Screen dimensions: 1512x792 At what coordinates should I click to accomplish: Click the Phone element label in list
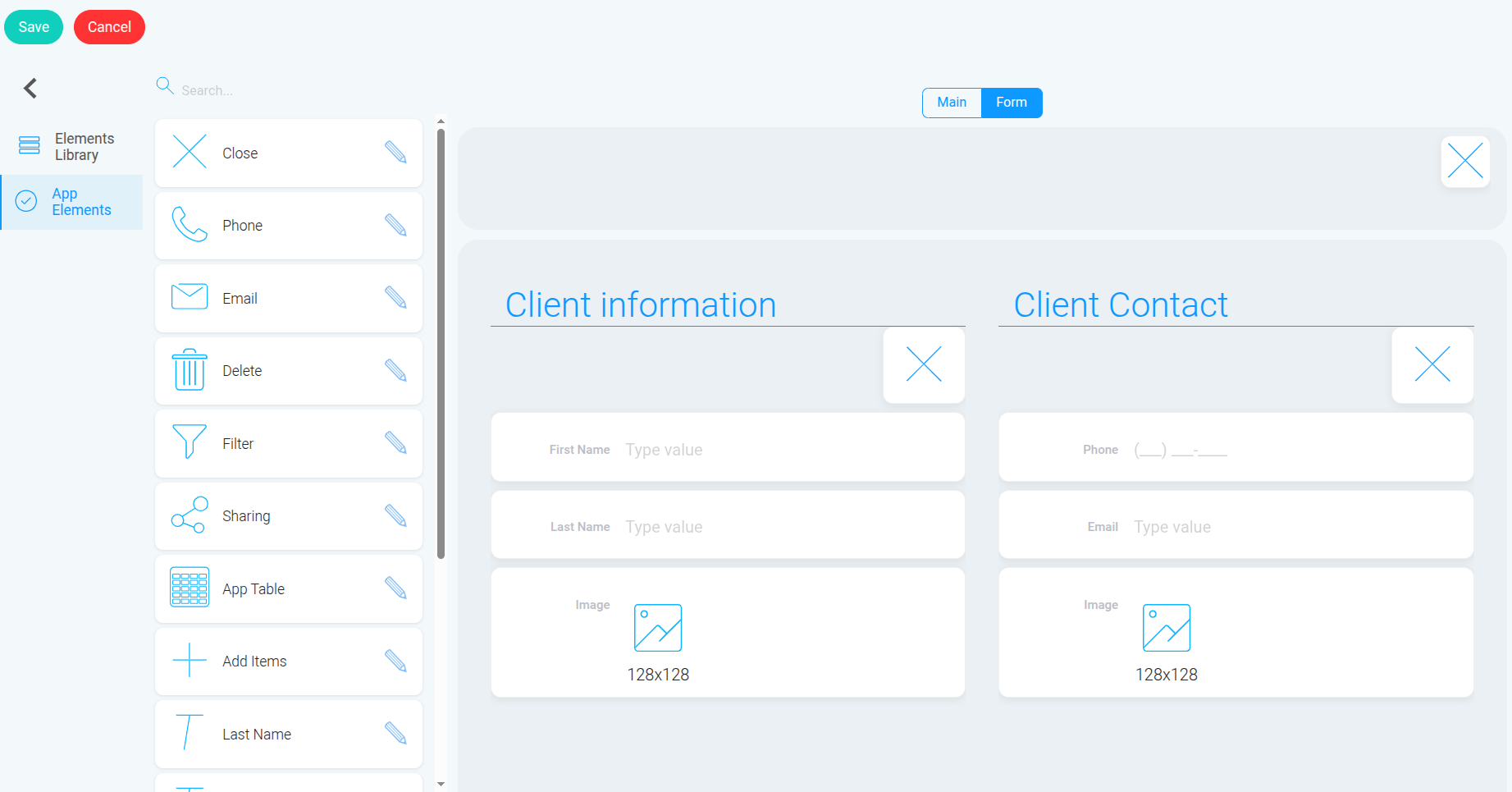pos(243,226)
